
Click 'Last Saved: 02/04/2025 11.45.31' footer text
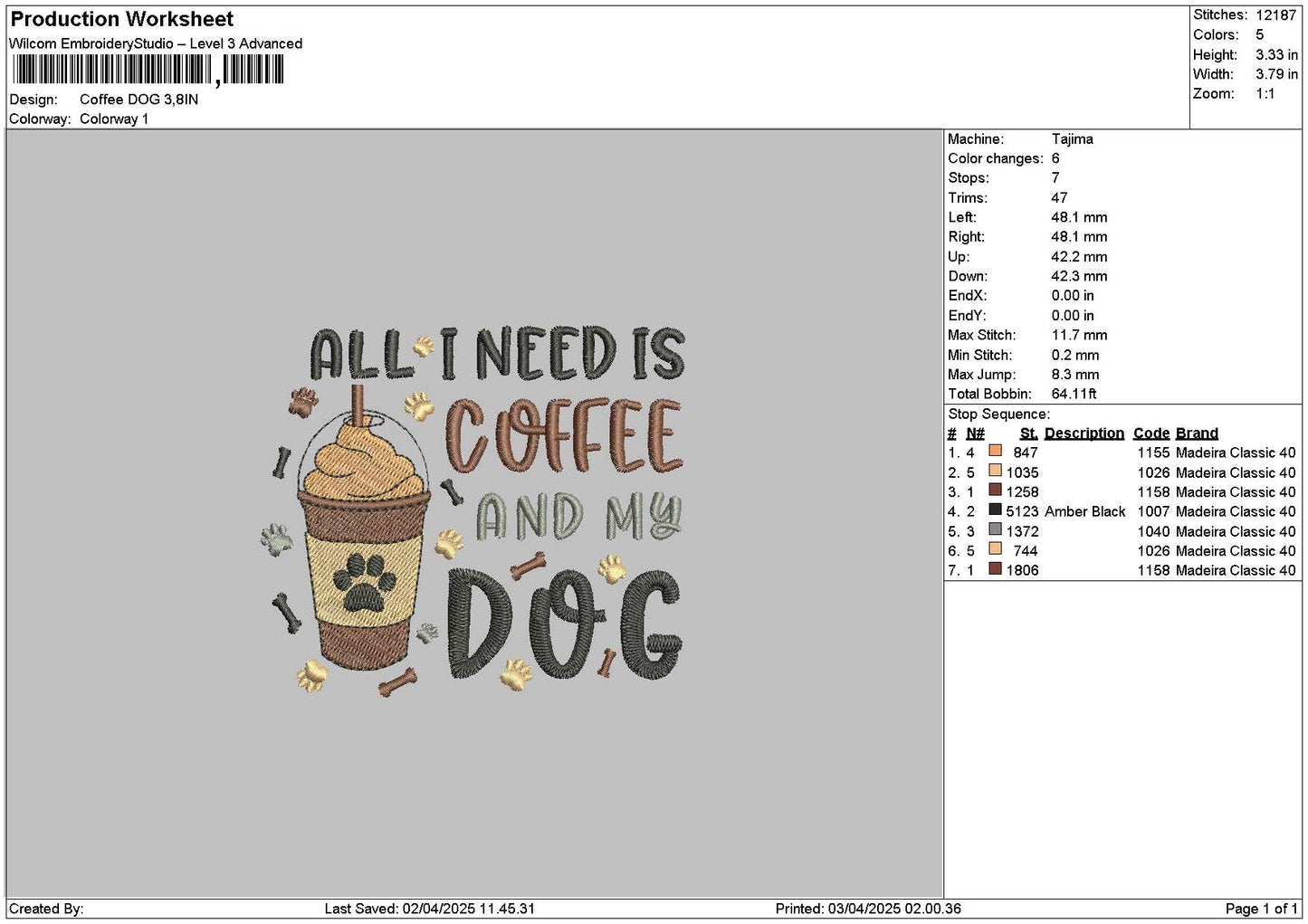coord(429,909)
